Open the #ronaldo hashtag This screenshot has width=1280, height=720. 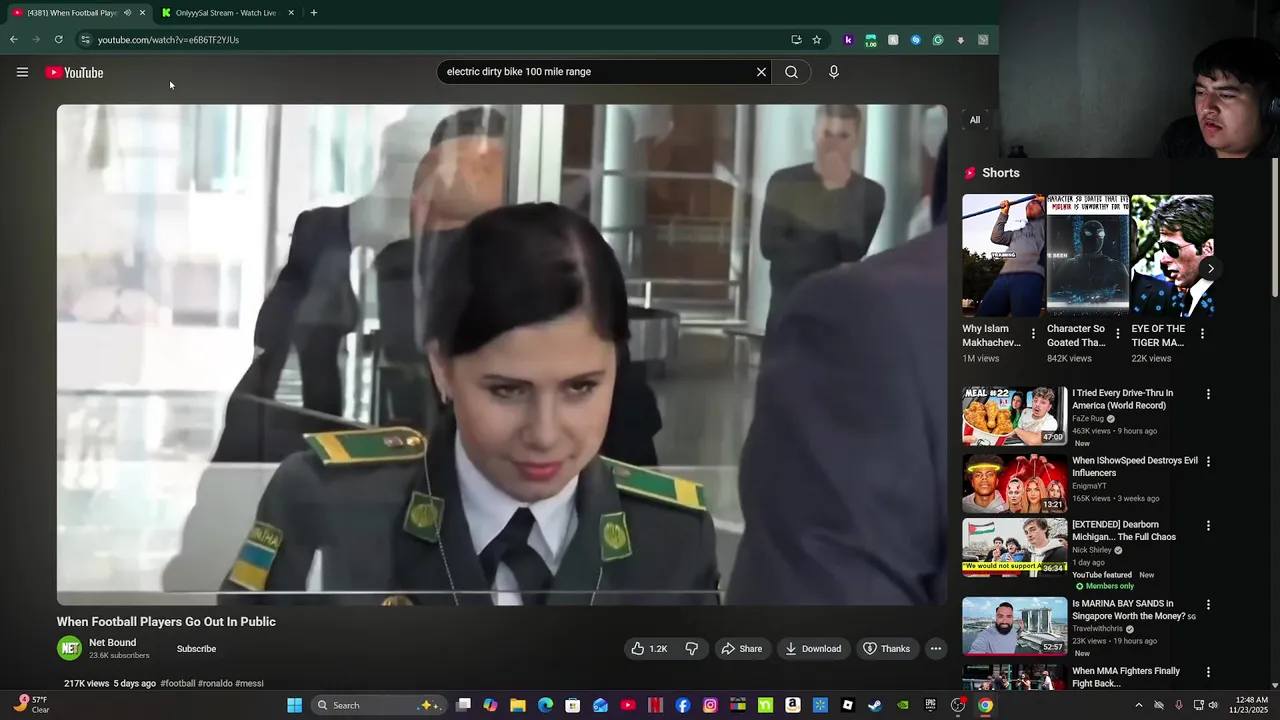[x=215, y=684]
